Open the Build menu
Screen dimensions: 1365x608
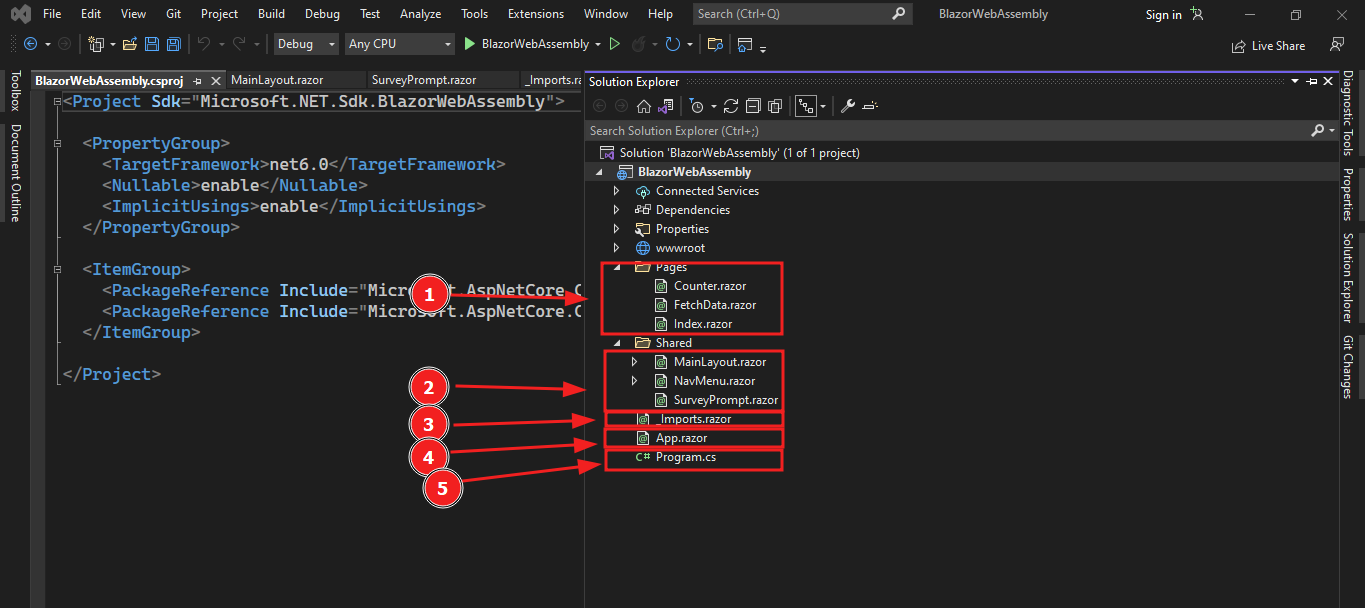(x=271, y=14)
